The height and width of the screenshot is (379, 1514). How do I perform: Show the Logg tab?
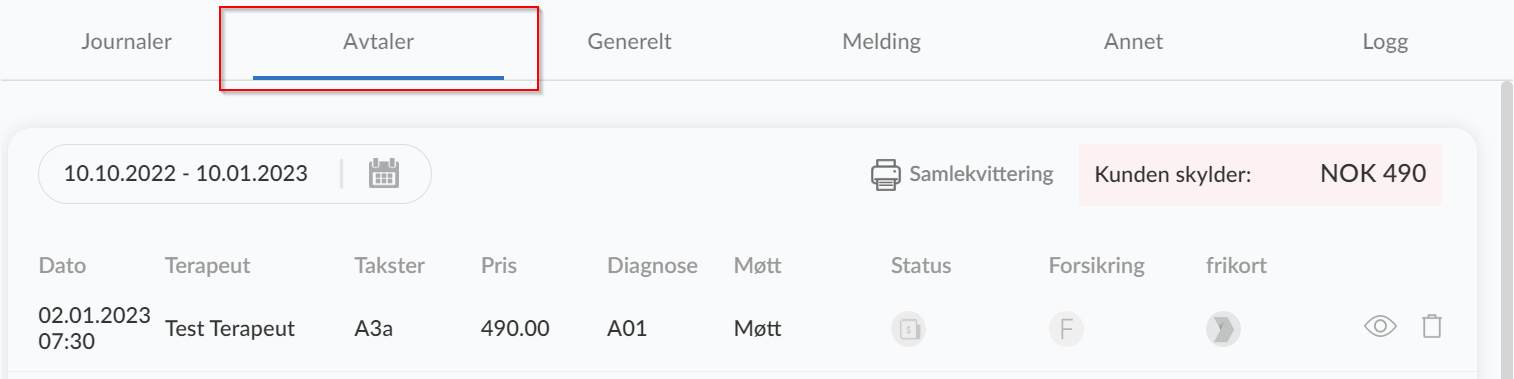(x=1385, y=42)
